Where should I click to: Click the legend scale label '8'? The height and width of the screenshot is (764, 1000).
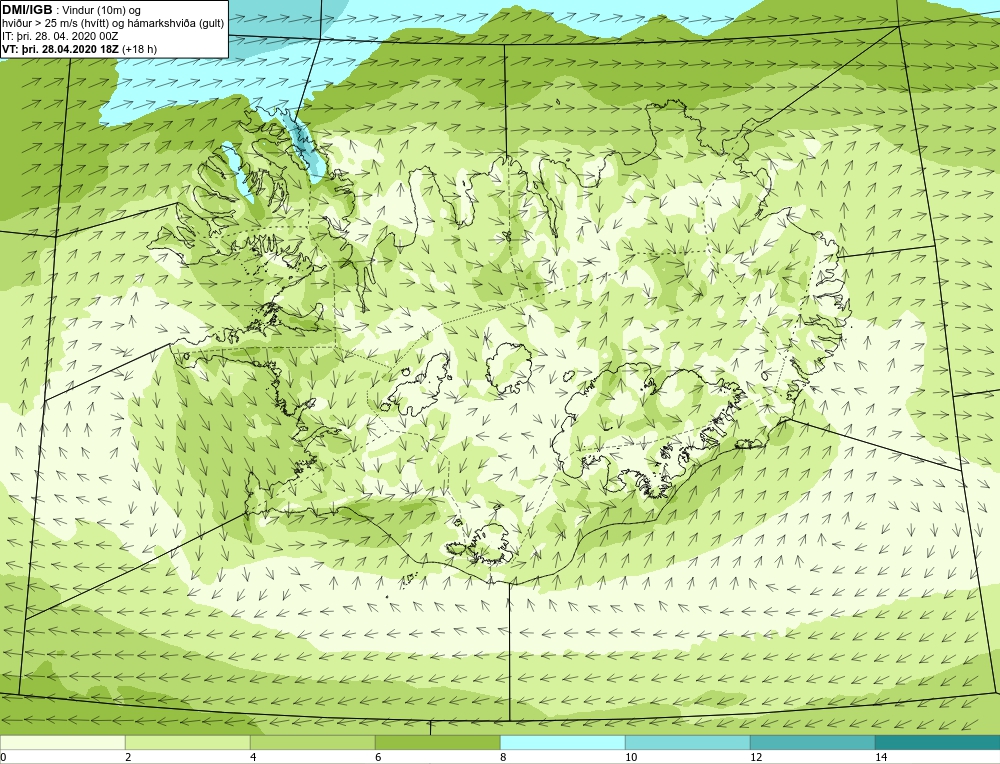click(503, 757)
